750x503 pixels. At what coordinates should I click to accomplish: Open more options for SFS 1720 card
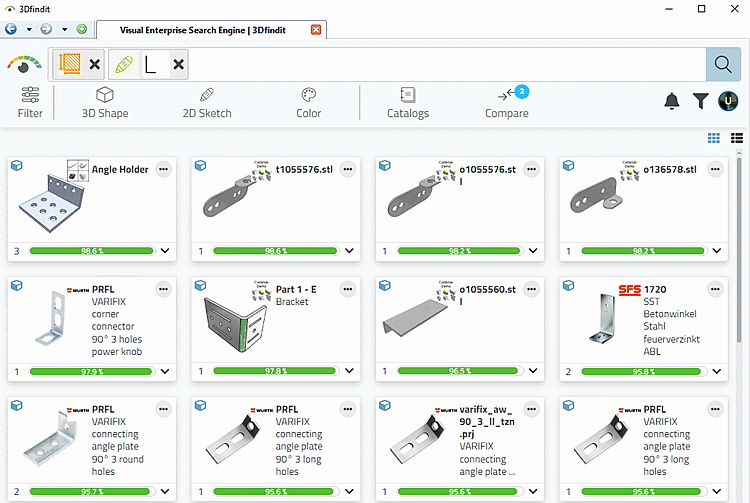pos(715,289)
